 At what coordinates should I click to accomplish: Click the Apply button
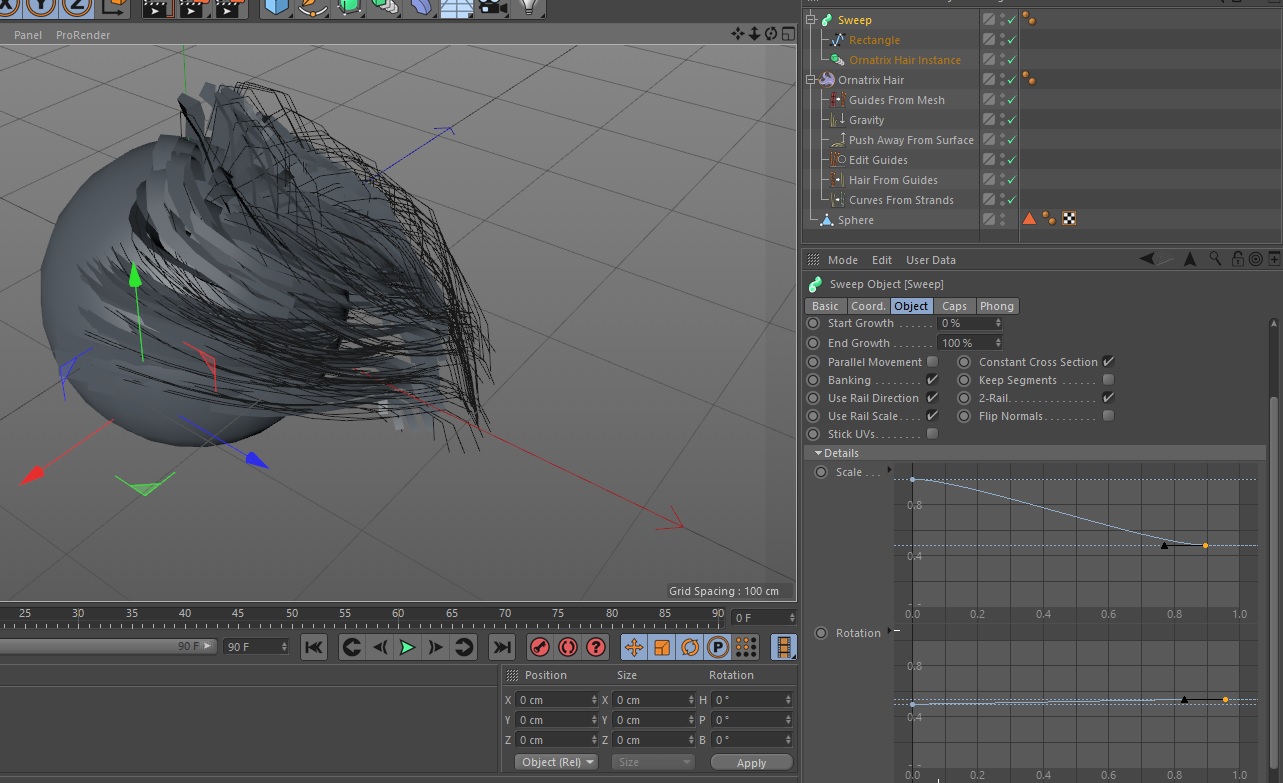(750, 762)
